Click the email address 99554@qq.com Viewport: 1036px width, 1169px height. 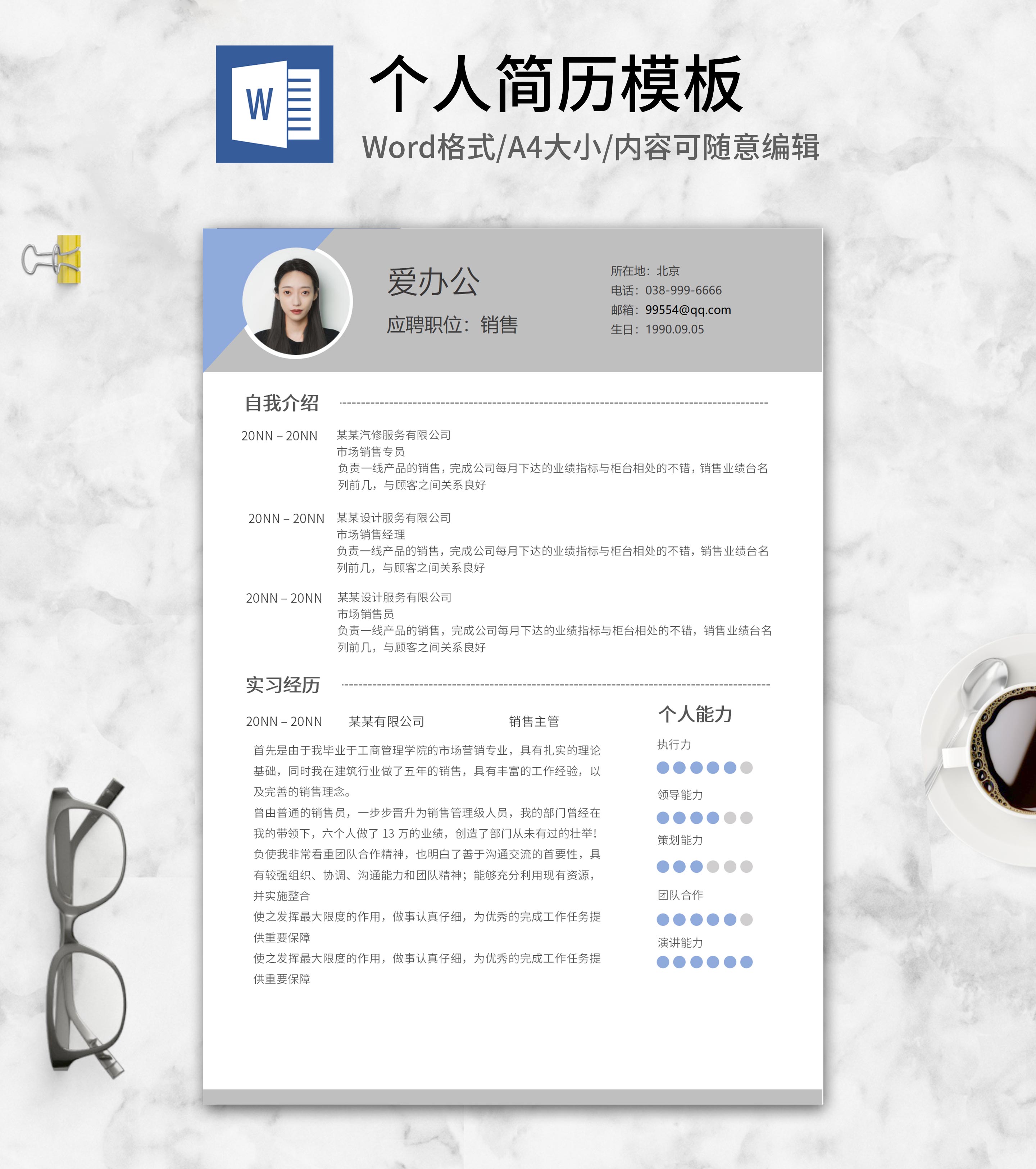coord(688,309)
